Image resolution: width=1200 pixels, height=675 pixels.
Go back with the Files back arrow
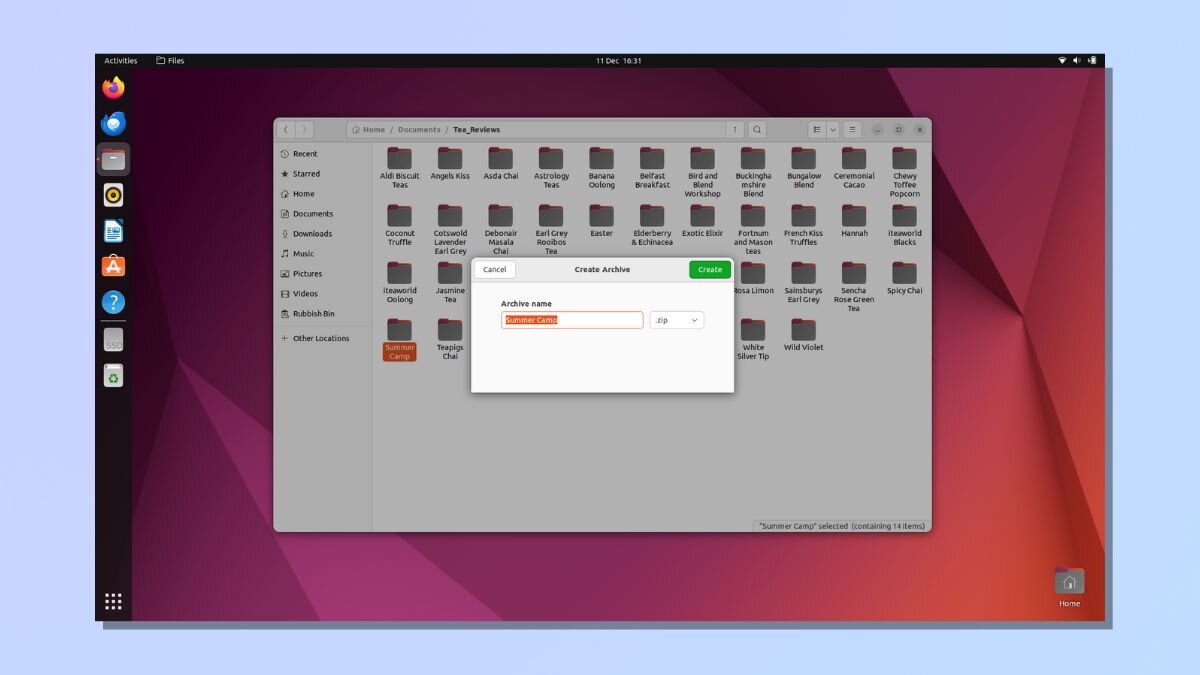point(286,129)
